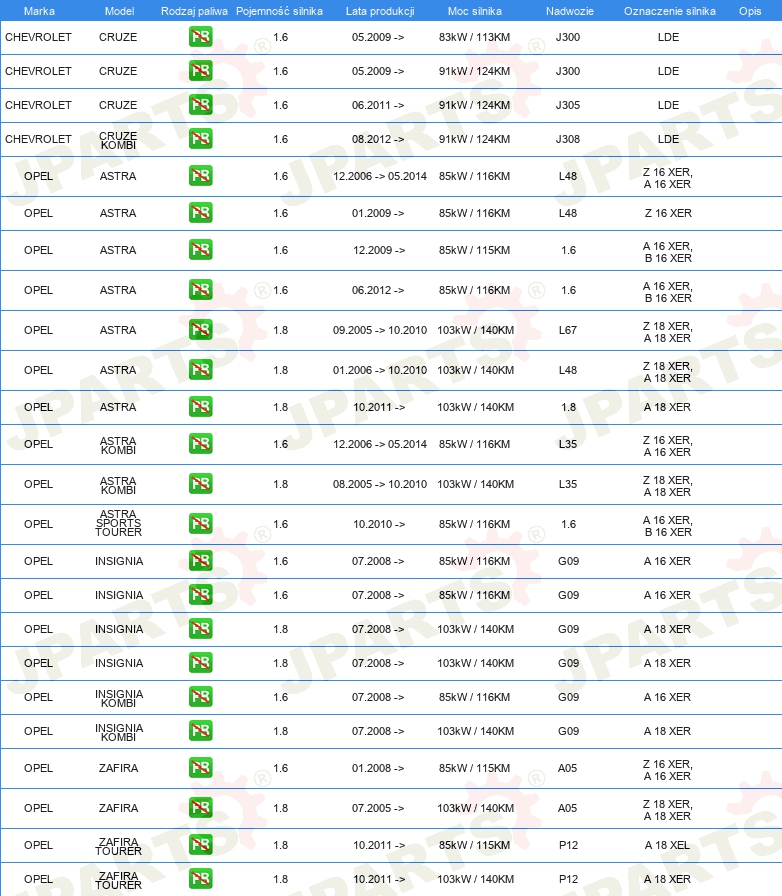Click the Rodzaj paliwa column header

tap(194, 11)
